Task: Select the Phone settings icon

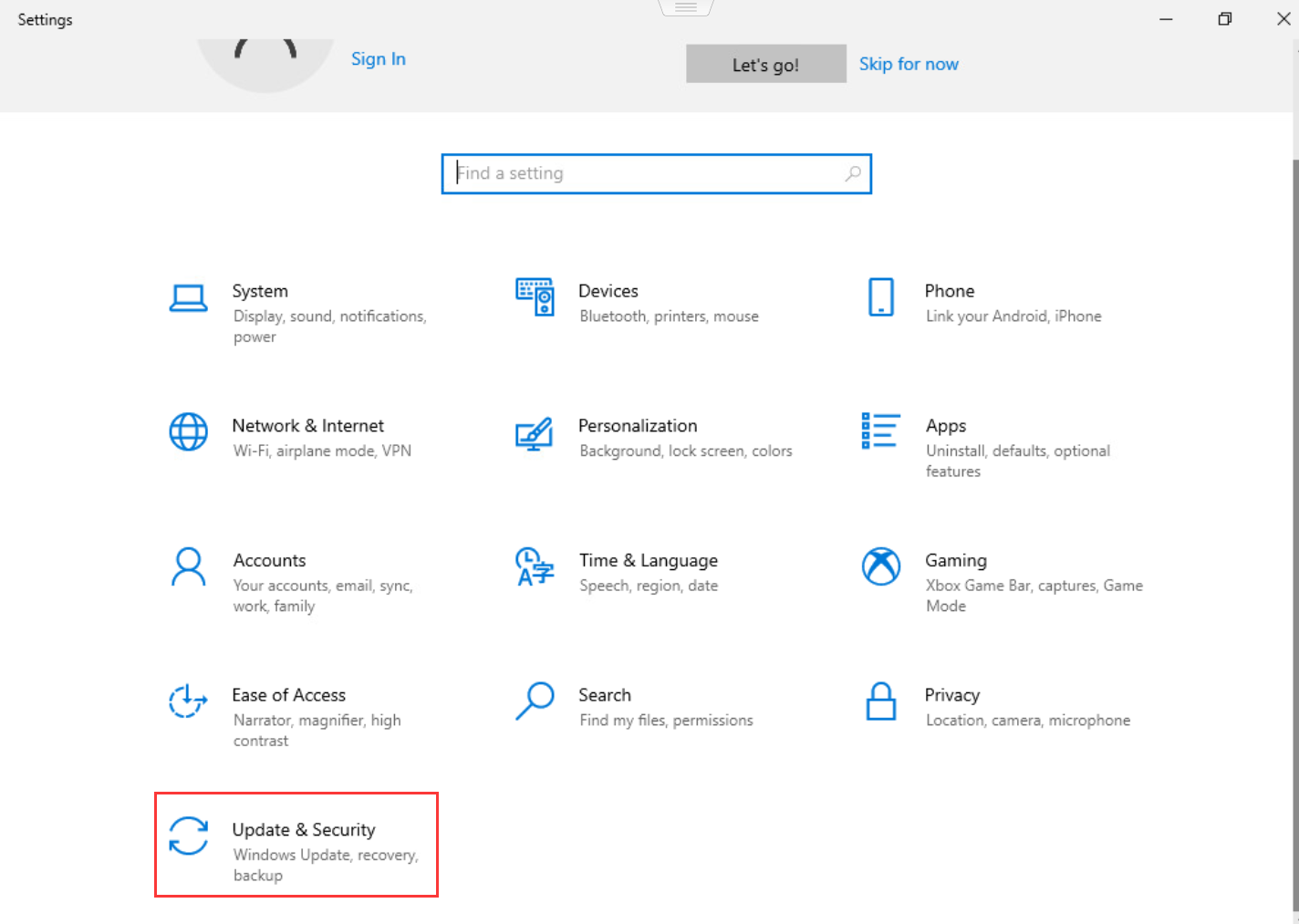Action: coord(881,298)
